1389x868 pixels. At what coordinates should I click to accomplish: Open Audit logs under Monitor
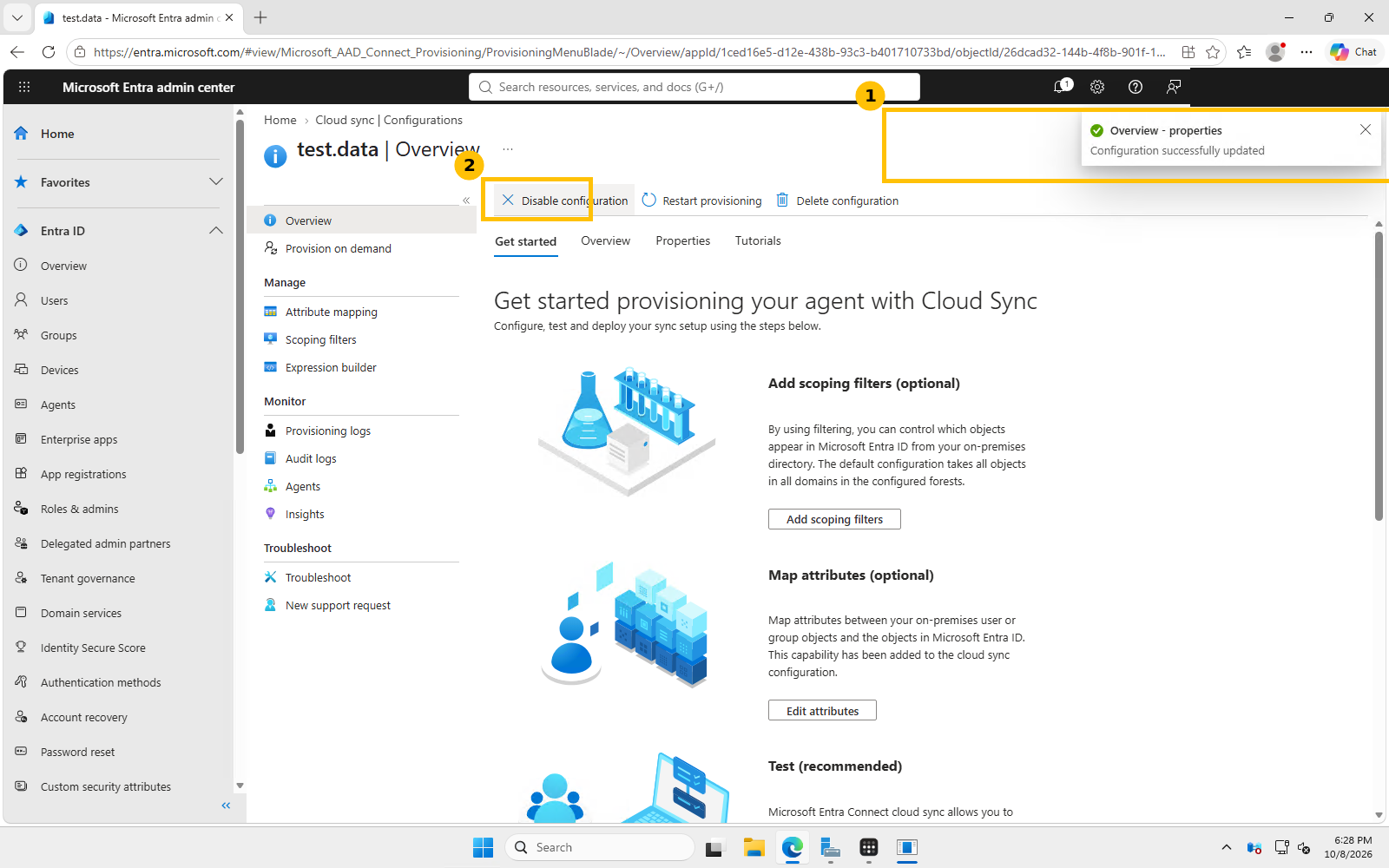(311, 458)
